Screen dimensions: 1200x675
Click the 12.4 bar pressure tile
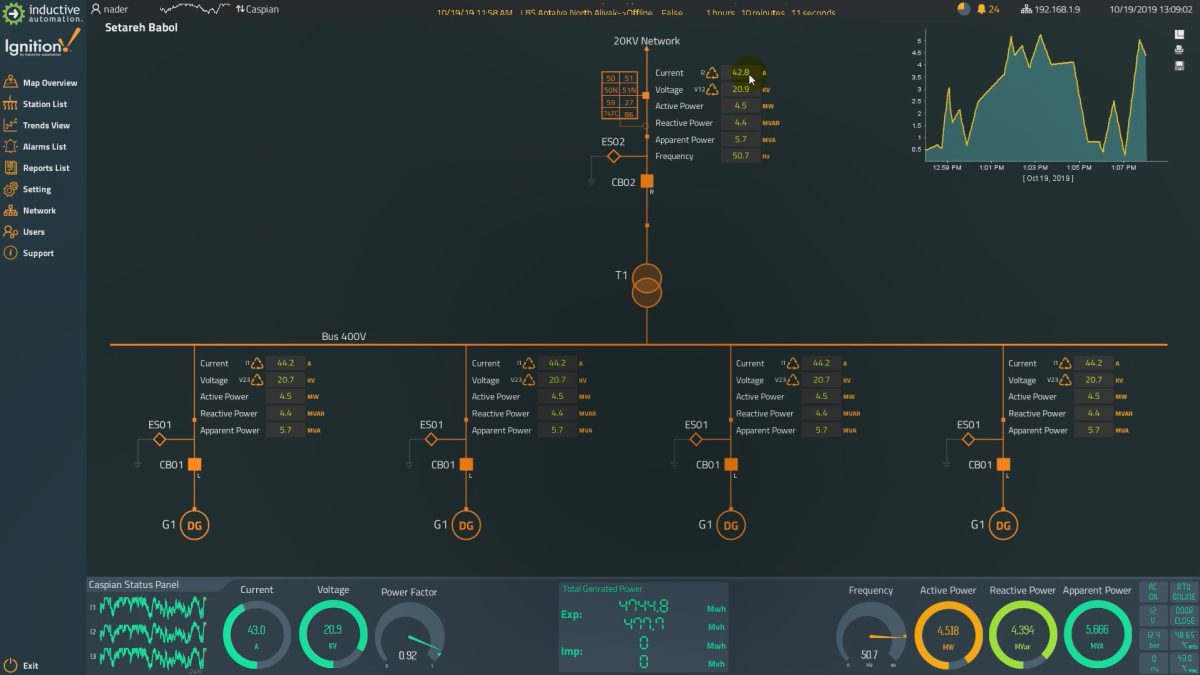point(1153,638)
